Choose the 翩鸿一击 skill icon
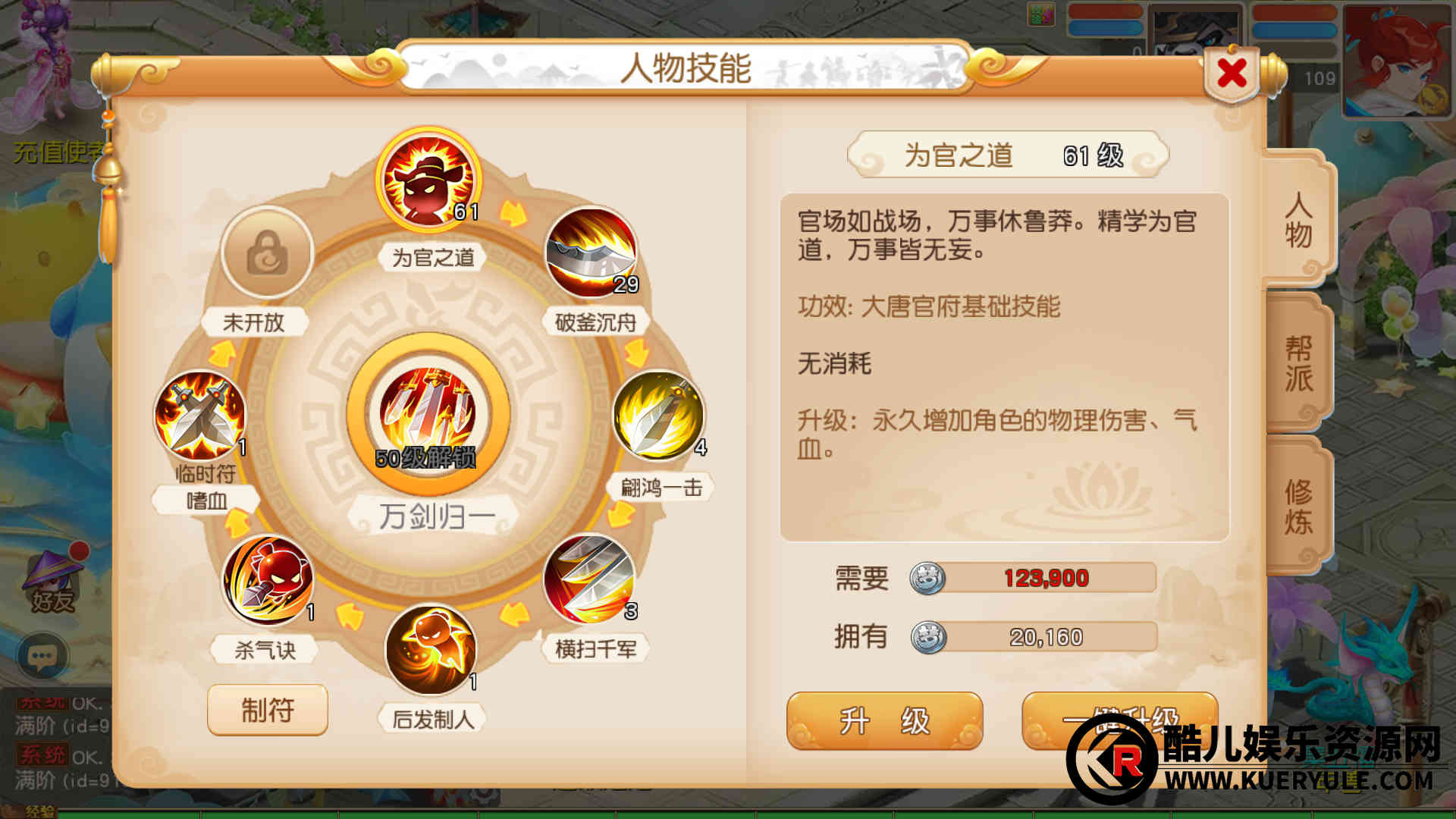Viewport: 1456px width, 819px height. pyautogui.click(x=658, y=416)
